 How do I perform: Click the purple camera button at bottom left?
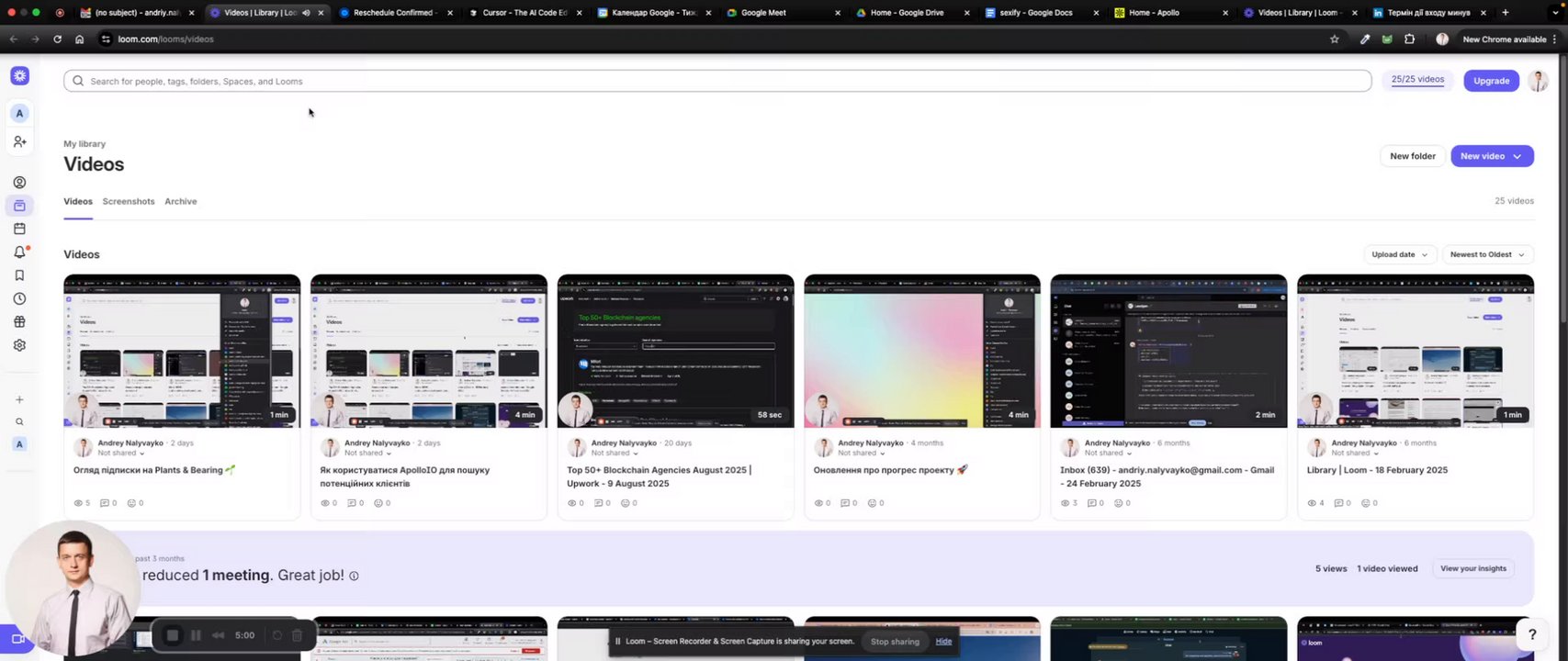(x=16, y=639)
